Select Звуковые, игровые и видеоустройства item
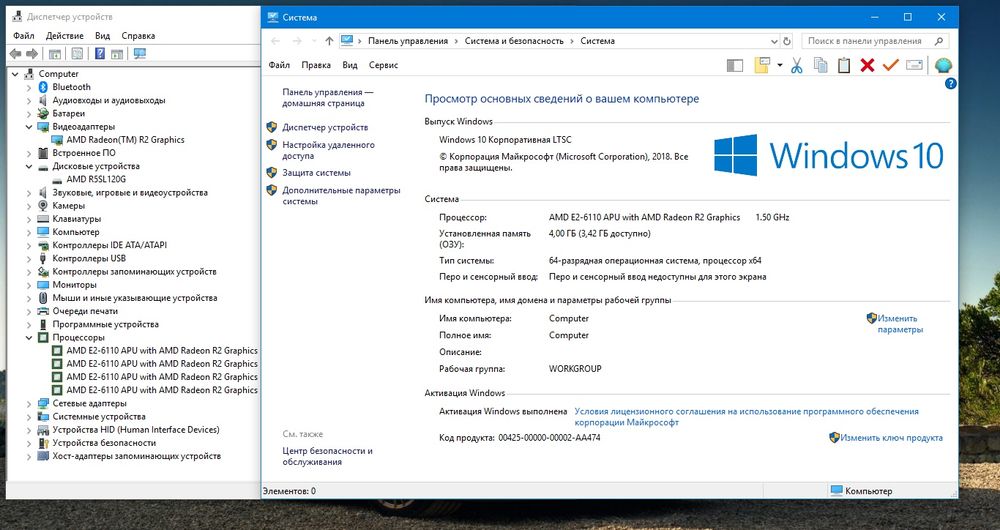 [130, 193]
